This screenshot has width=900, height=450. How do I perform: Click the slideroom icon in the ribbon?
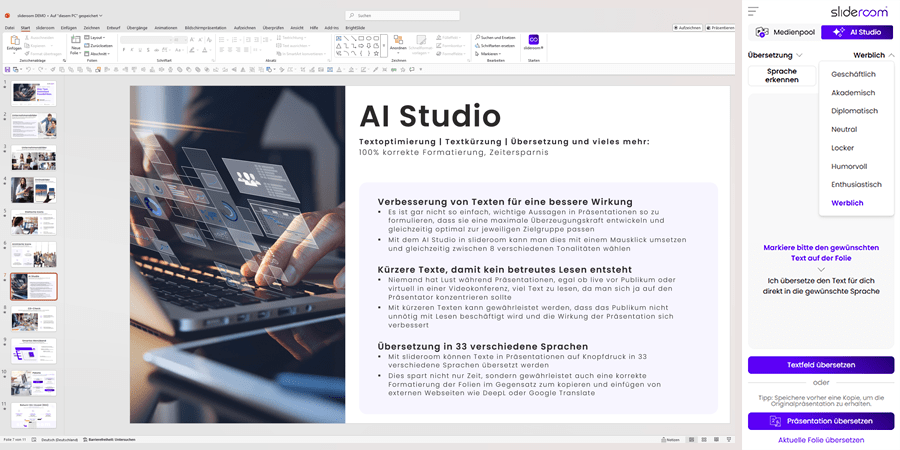(x=534, y=40)
